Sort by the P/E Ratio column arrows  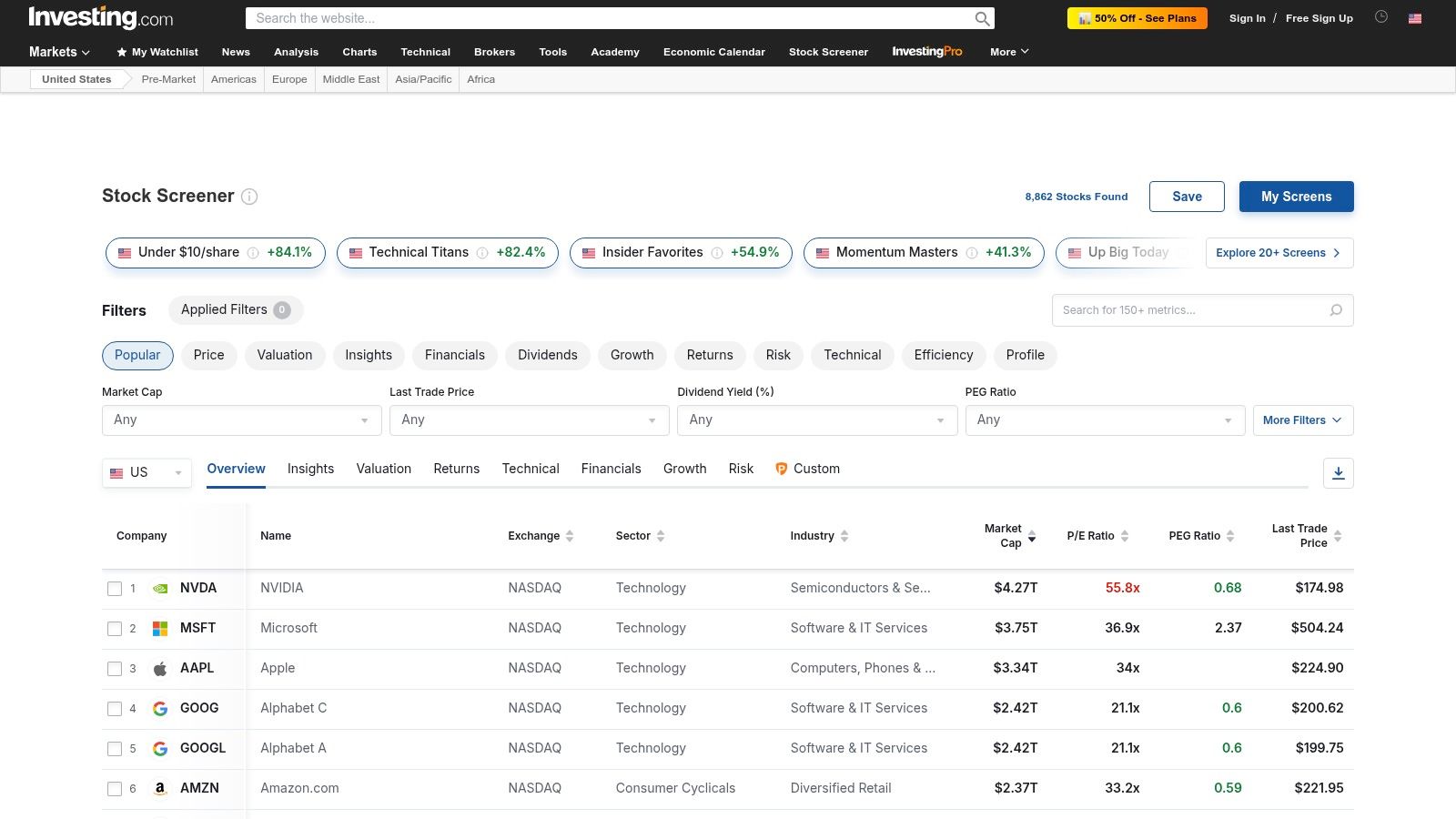pos(1125,536)
